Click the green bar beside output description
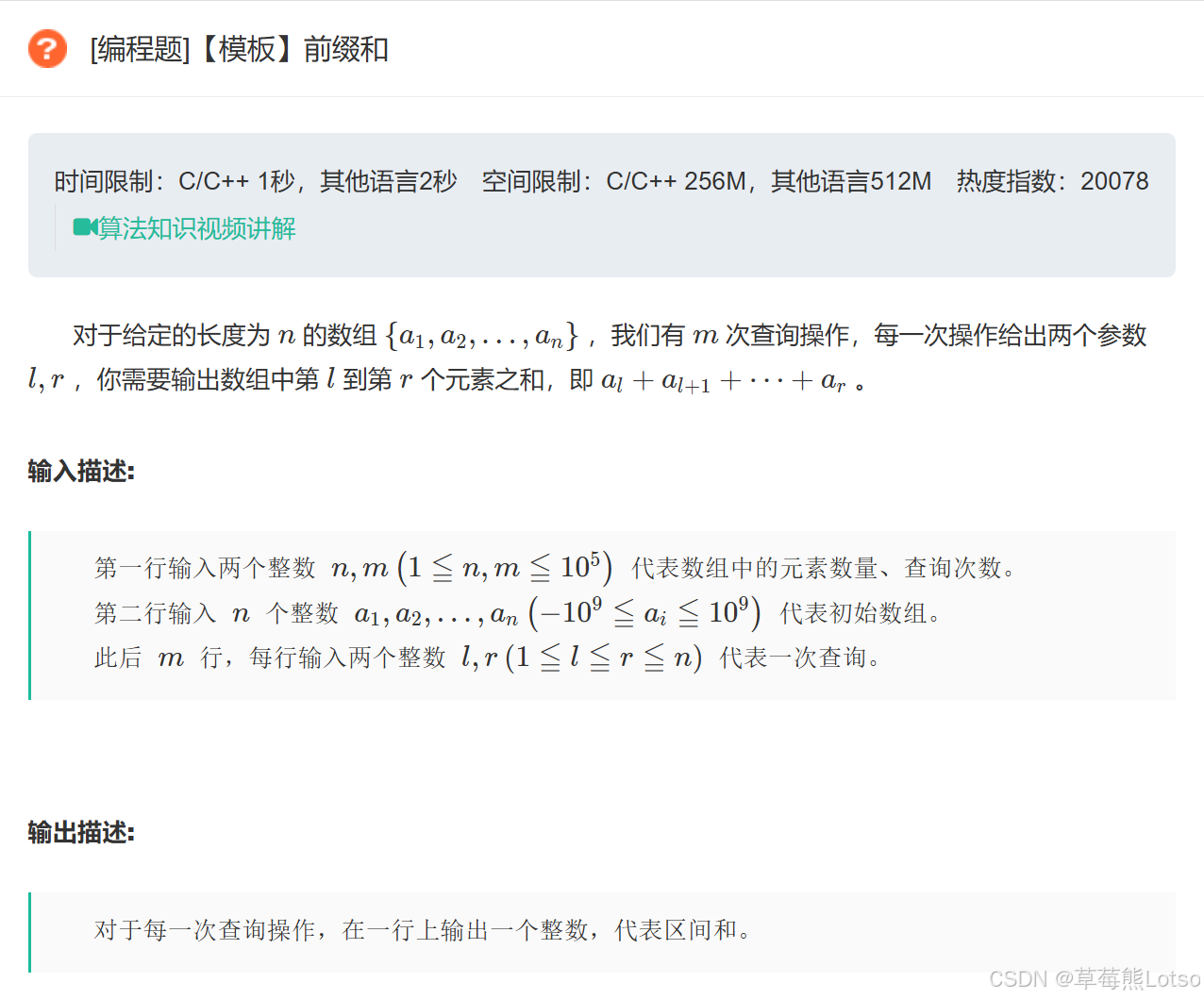The image size is (1204, 999). tap(29, 932)
